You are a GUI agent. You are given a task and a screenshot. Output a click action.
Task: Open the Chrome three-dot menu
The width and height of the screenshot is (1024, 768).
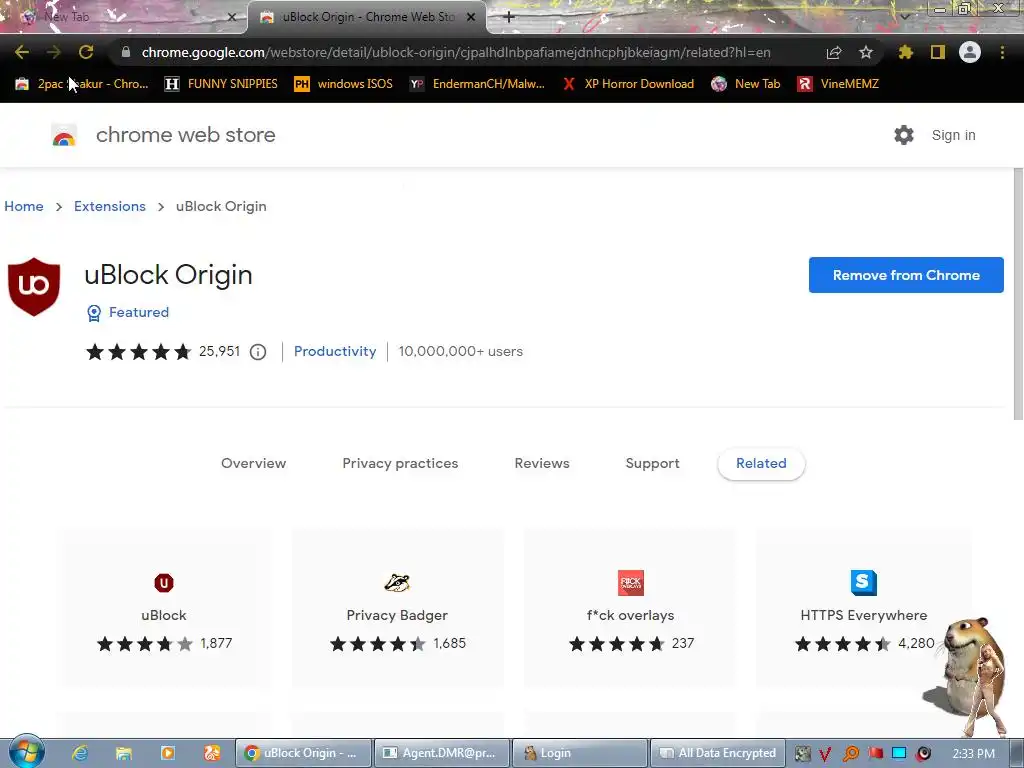coord(1002,52)
